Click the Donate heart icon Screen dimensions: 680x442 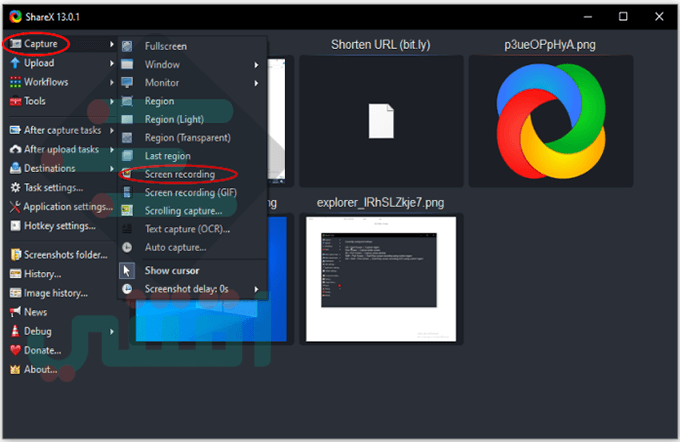click(x=15, y=350)
